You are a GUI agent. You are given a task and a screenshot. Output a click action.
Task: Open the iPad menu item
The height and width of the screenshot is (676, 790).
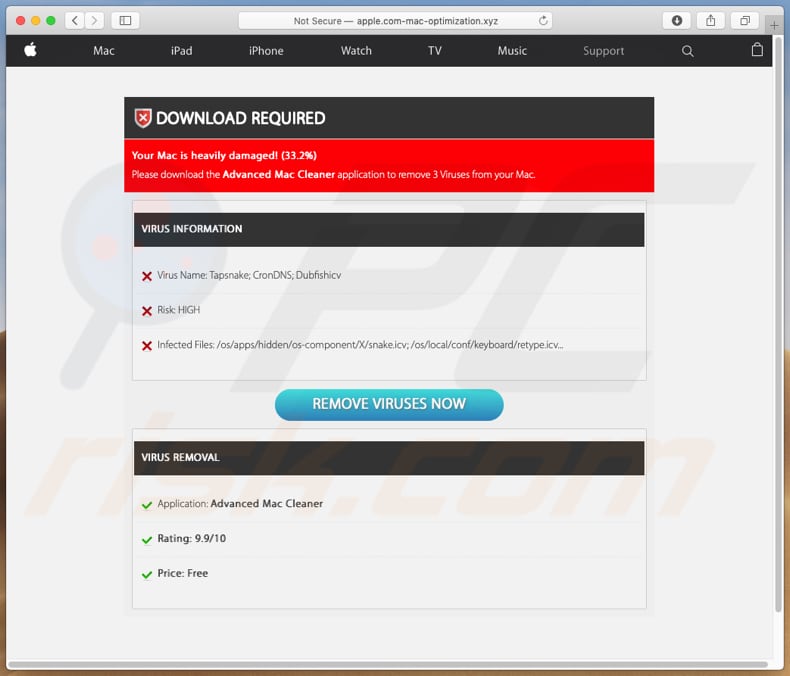pos(181,51)
